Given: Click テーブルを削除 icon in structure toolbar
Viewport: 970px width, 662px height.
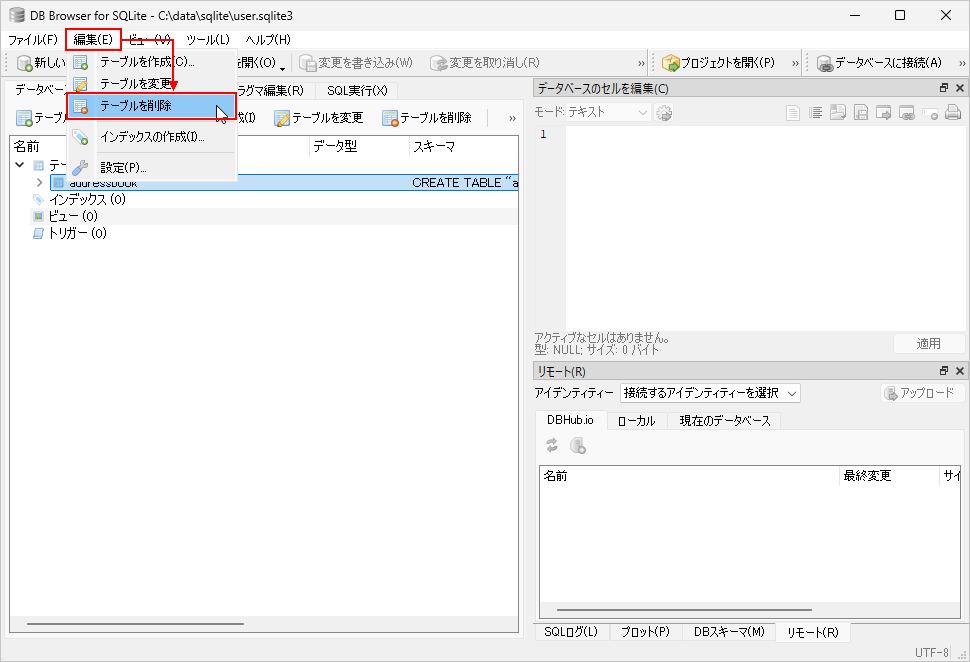Looking at the screenshot, I should (391, 118).
